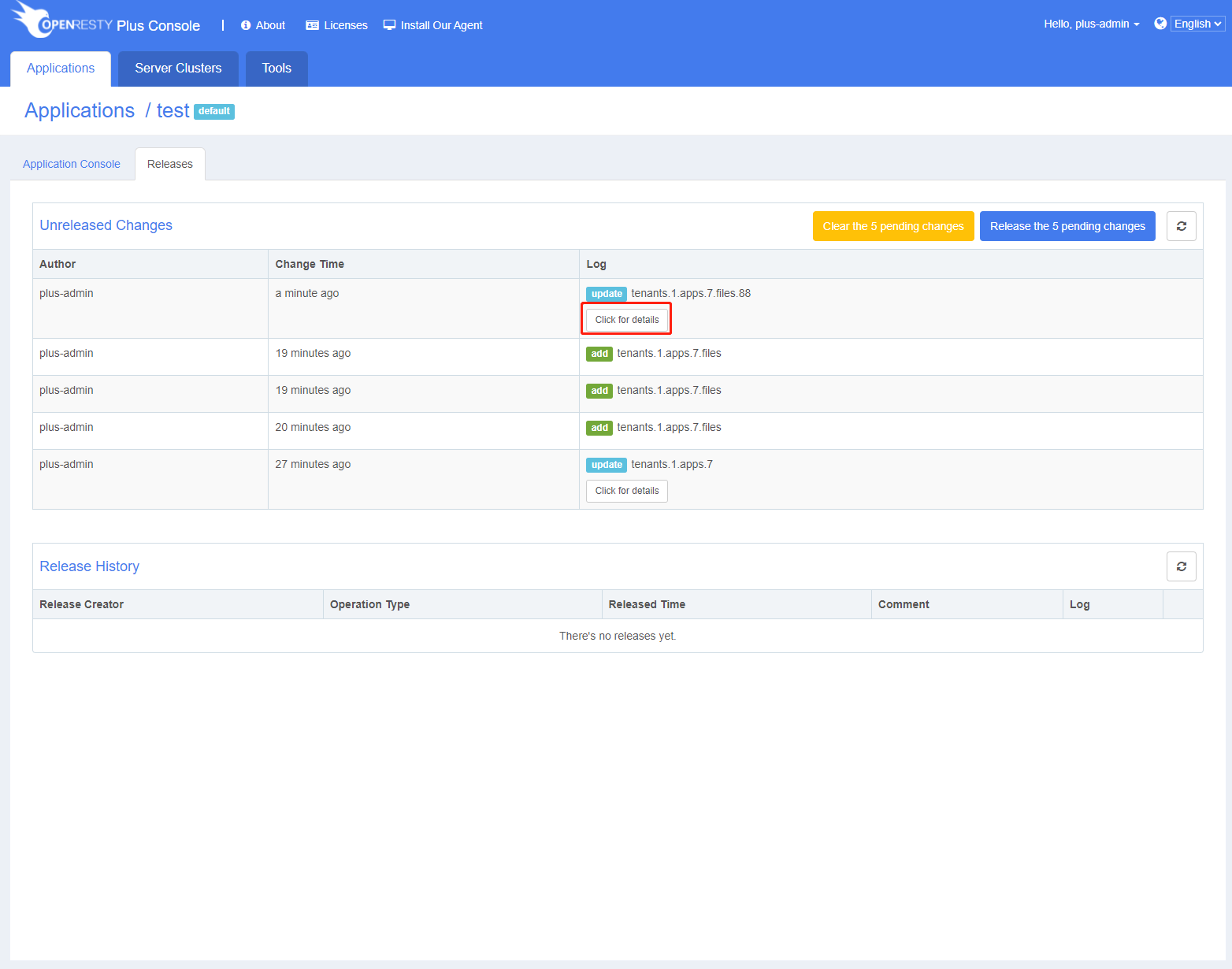1232x969 pixels.
Task: Release the 5 pending changes
Action: 1067,226
